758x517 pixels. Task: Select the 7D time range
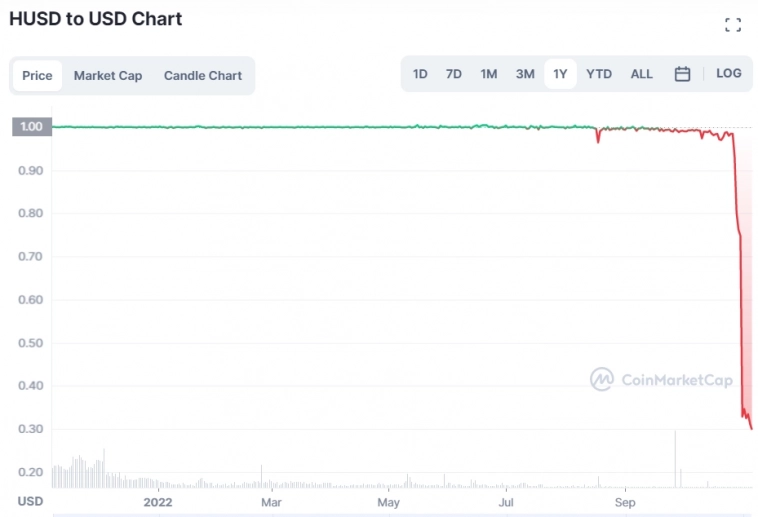click(454, 74)
